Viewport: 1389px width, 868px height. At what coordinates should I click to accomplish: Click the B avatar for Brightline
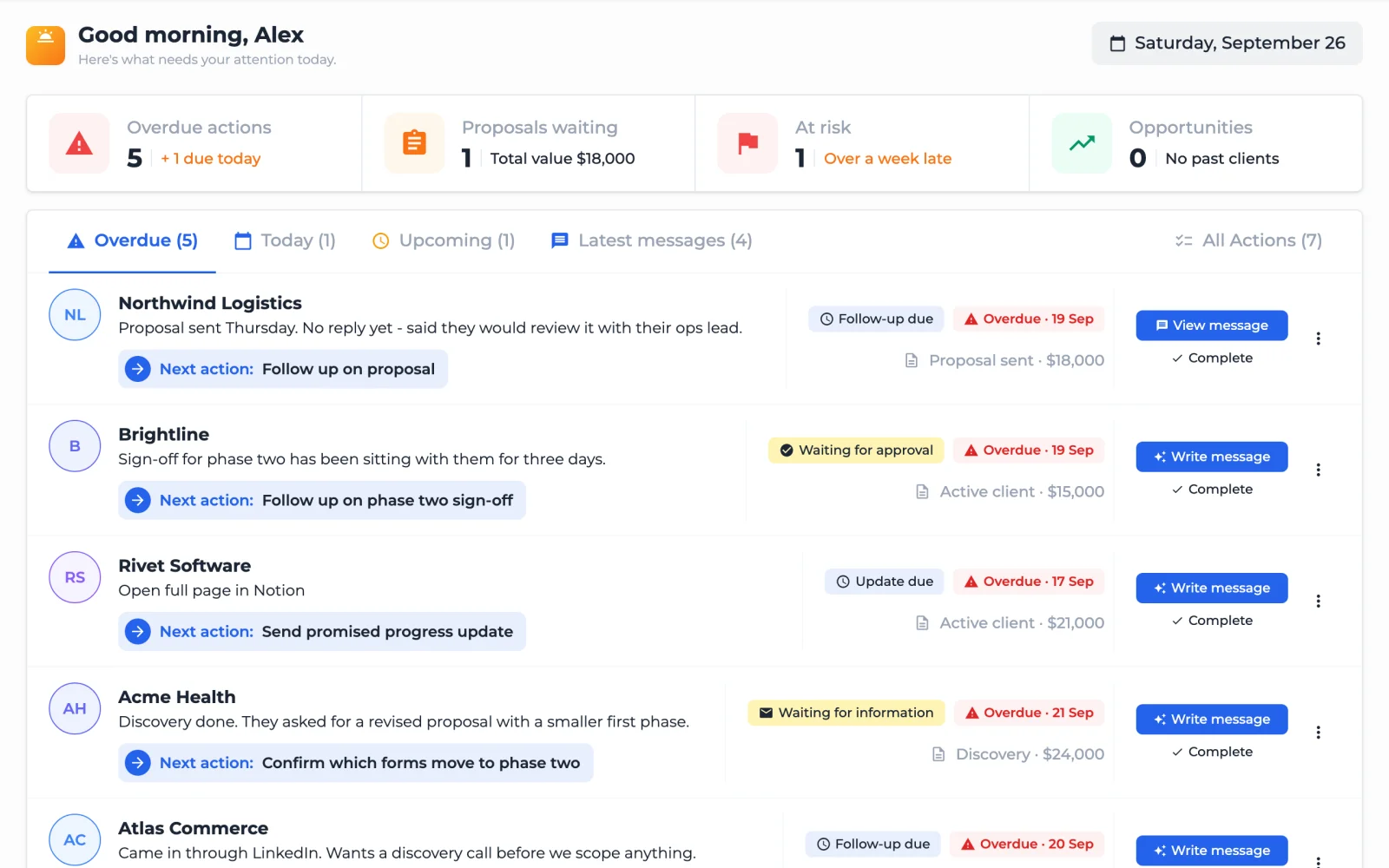pyautogui.click(x=75, y=446)
